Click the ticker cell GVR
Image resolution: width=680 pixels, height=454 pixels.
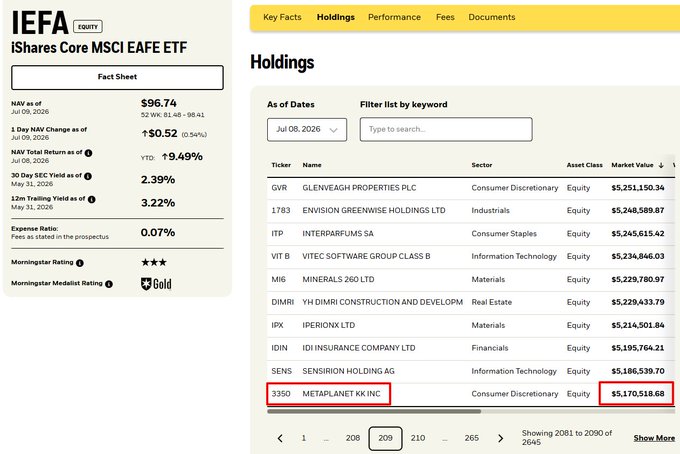coord(279,188)
